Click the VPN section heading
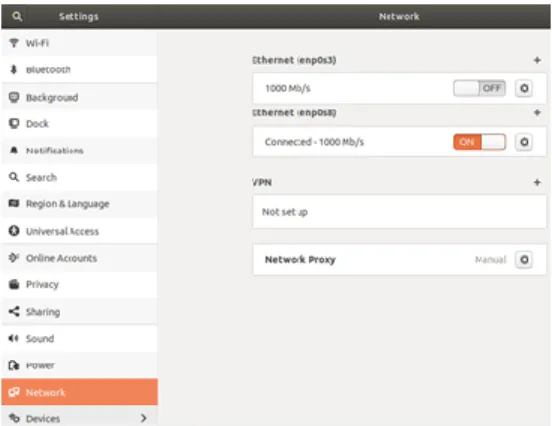The image size is (552, 426). (262, 182)
